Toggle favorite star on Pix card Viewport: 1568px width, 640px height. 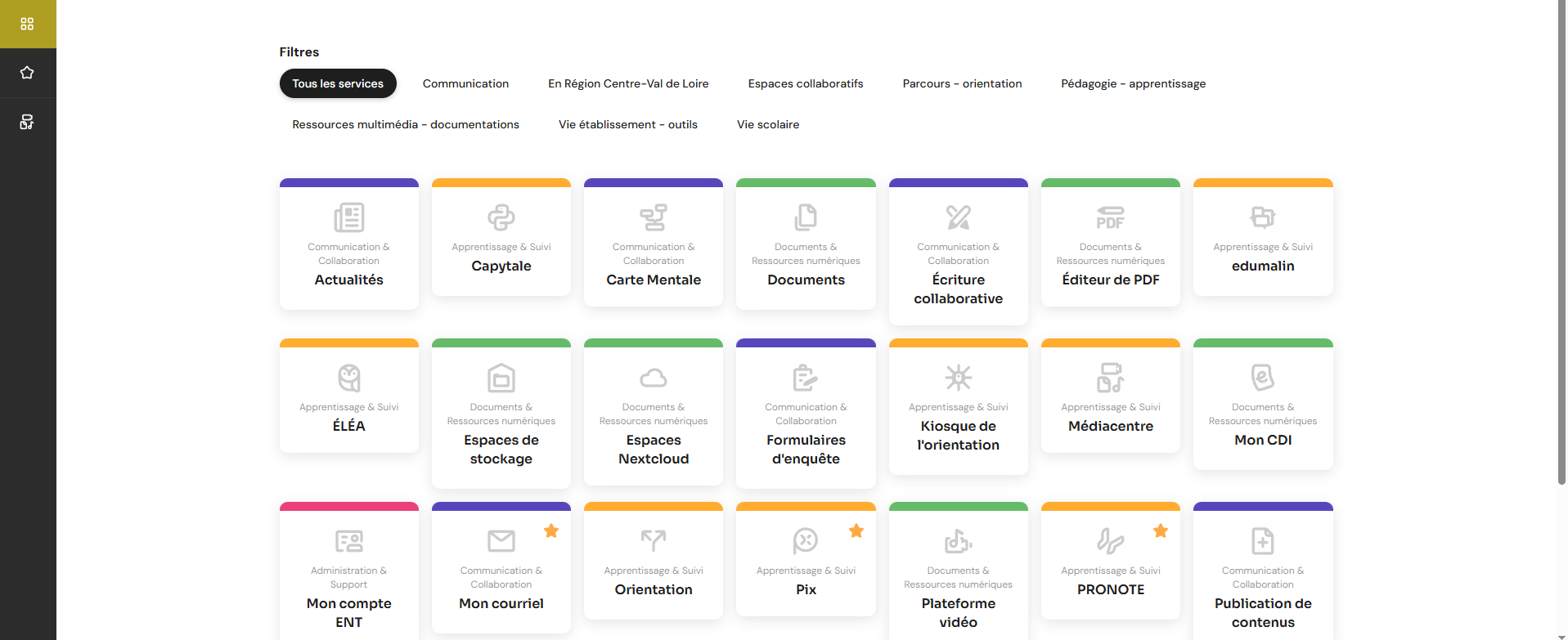(x=856, y=530)
